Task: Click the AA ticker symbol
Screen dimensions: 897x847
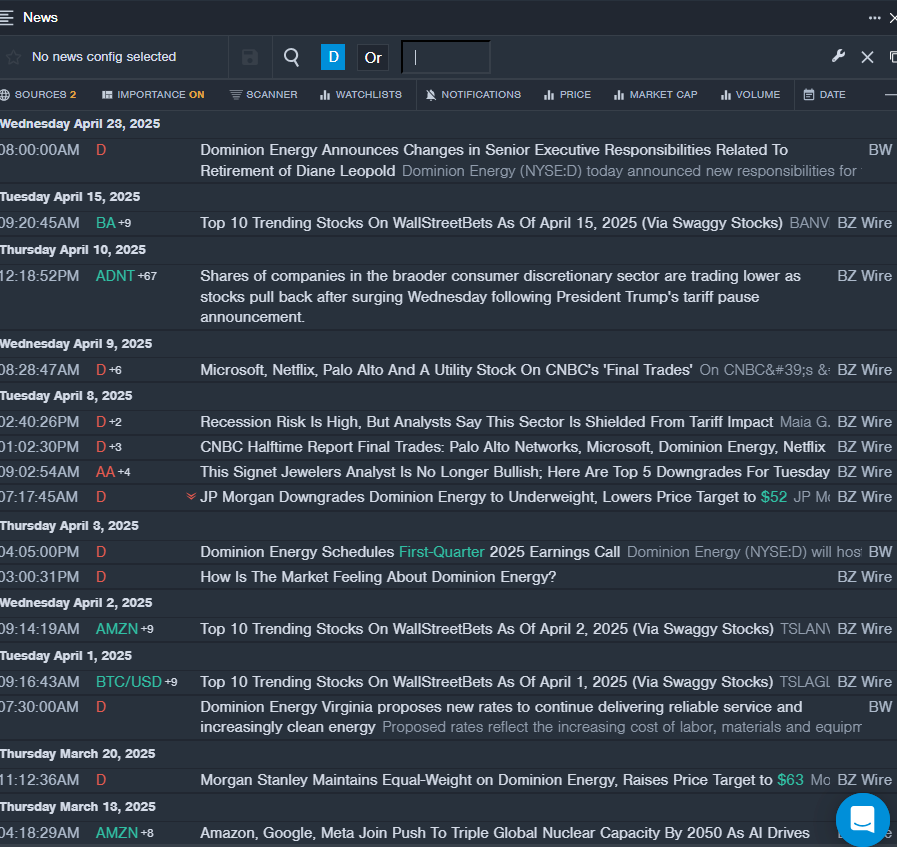Action: pos(105,472)
